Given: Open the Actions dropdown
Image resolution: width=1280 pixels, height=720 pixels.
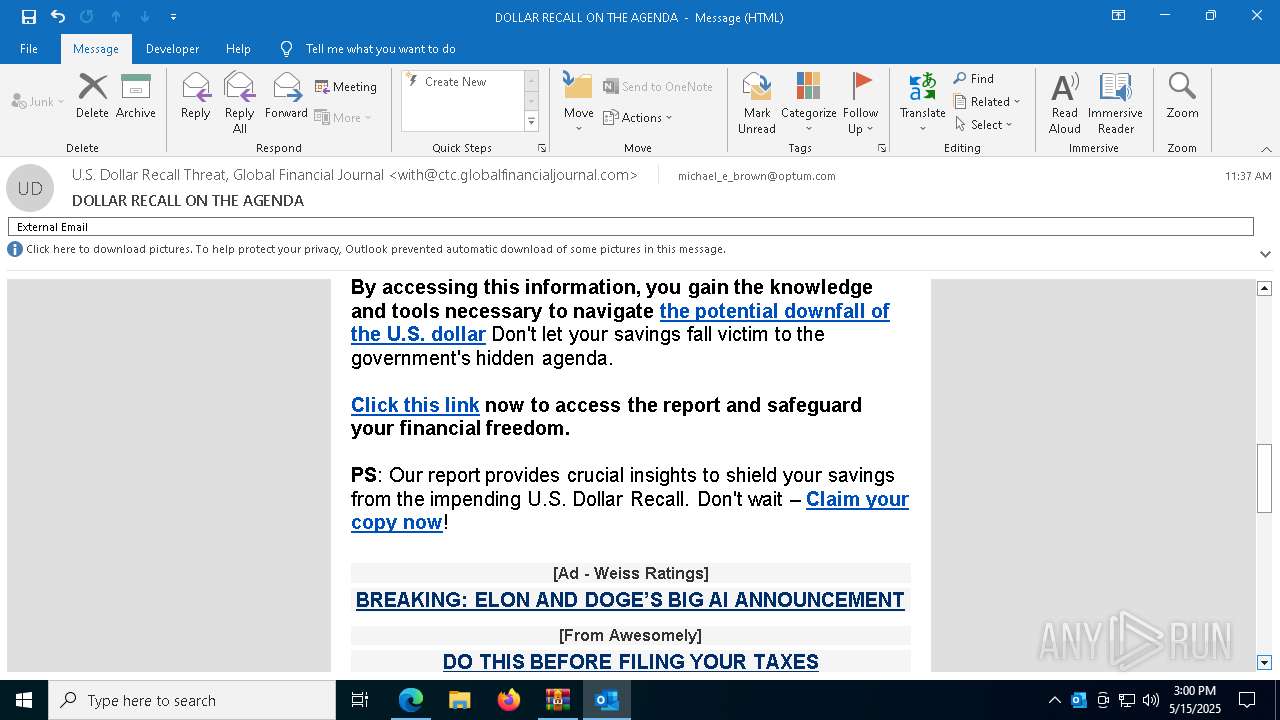Looking at the screenshot, I should coord(638,117).
